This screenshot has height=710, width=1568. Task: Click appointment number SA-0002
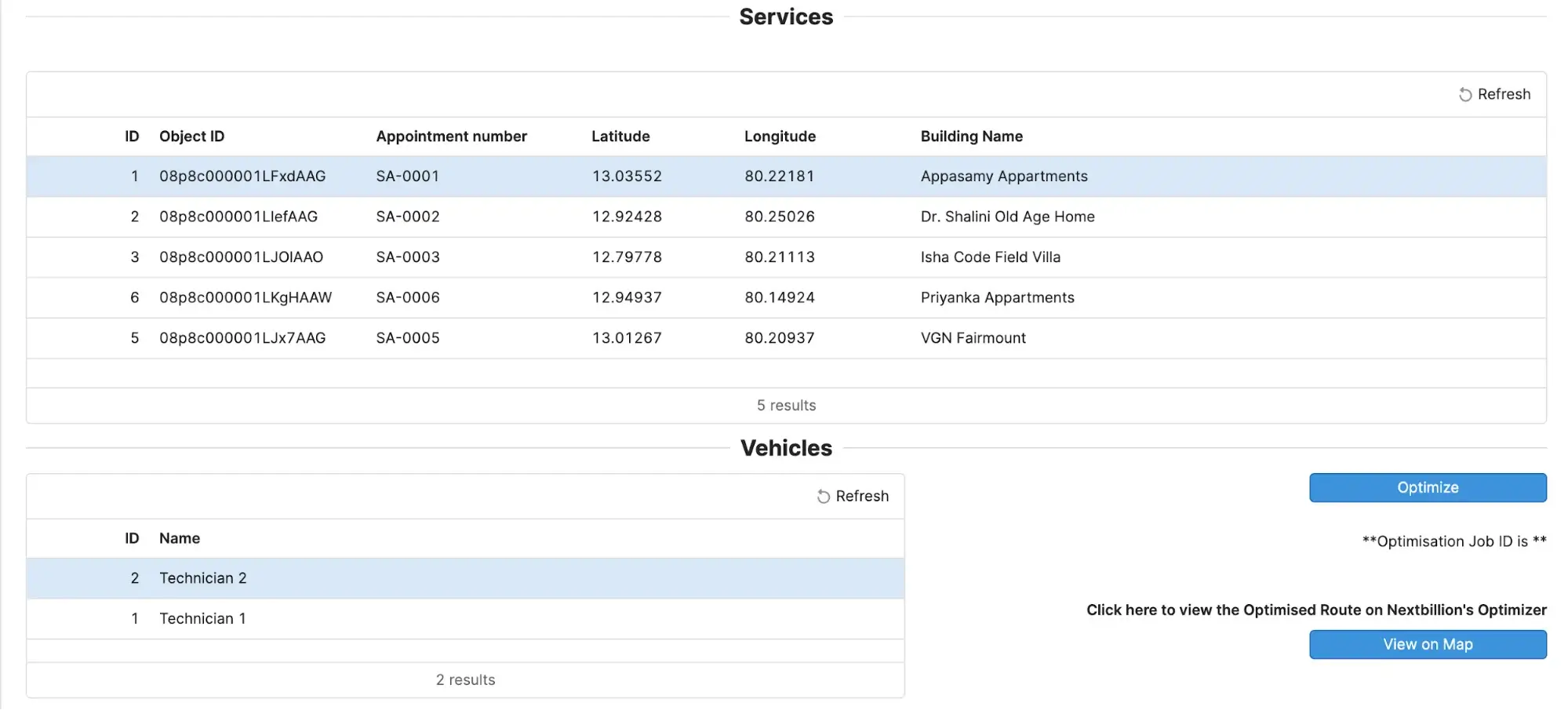coord(408,217)
